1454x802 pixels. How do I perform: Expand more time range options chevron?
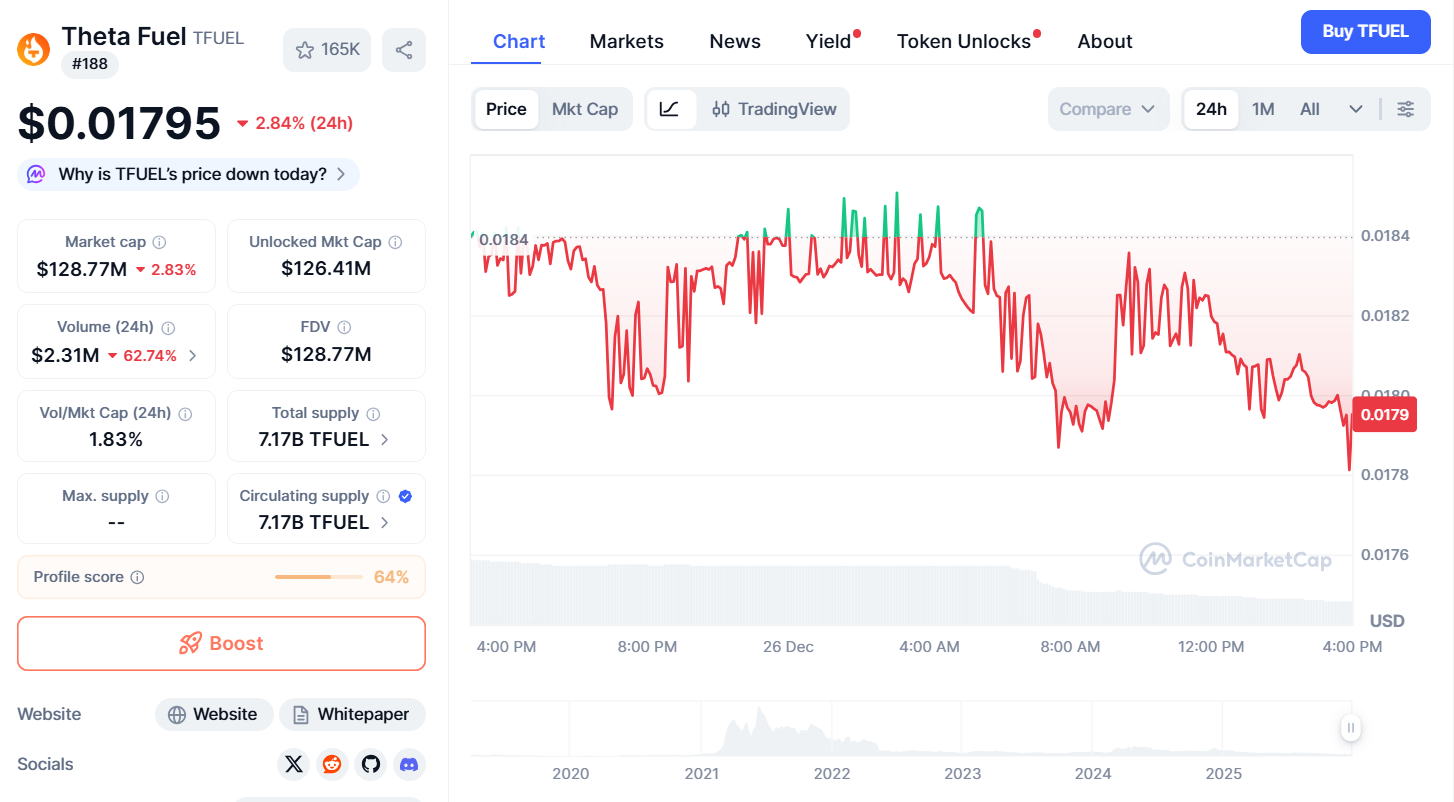point(1356,109)
